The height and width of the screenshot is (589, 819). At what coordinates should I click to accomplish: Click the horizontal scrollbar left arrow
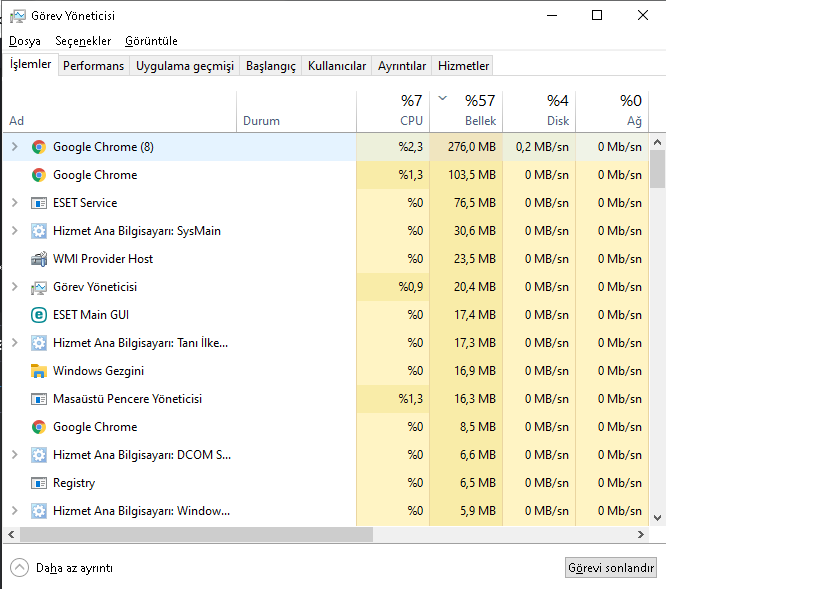[x=11, y=534]
